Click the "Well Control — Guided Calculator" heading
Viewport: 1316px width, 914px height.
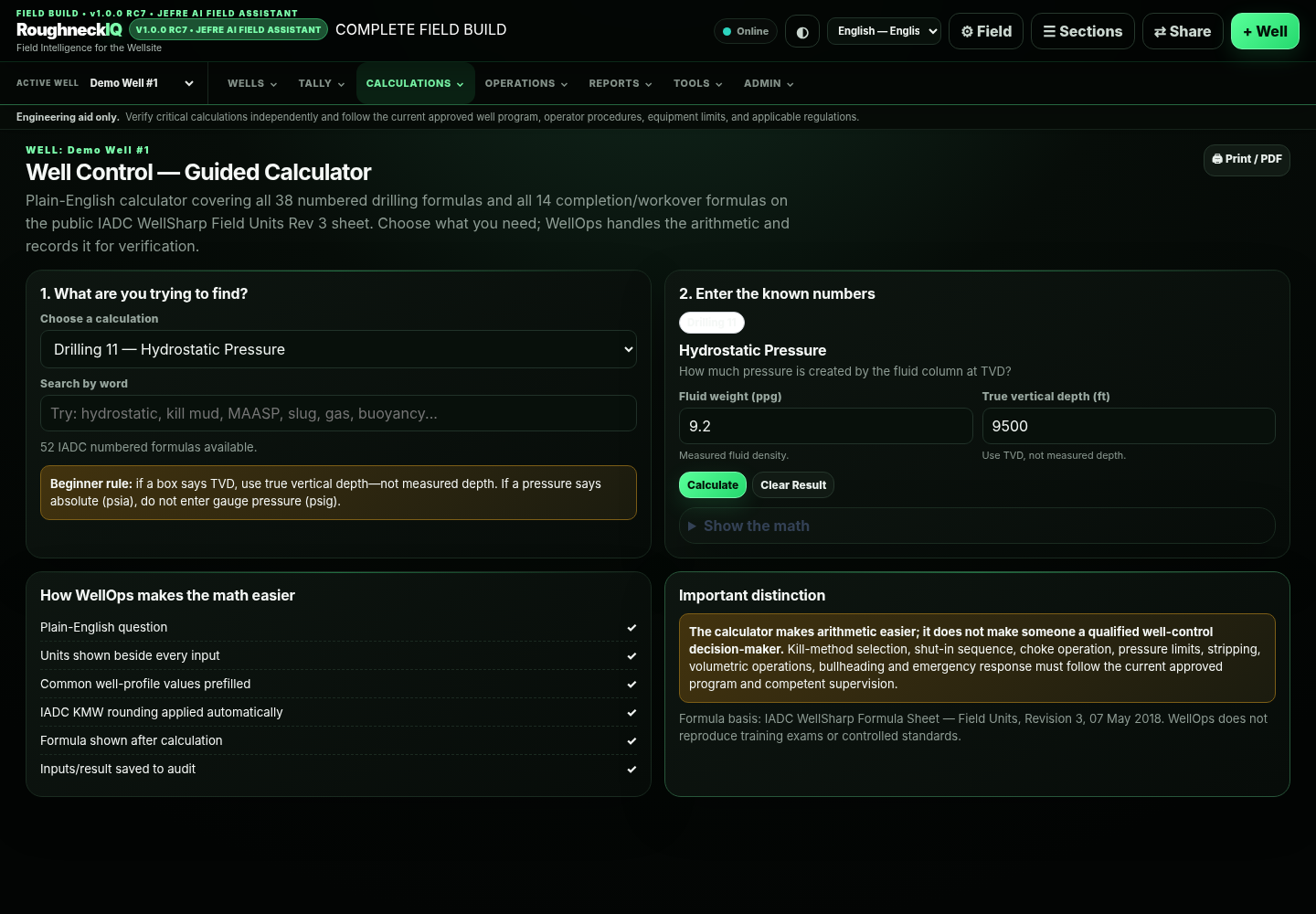(x=198, y=172)
